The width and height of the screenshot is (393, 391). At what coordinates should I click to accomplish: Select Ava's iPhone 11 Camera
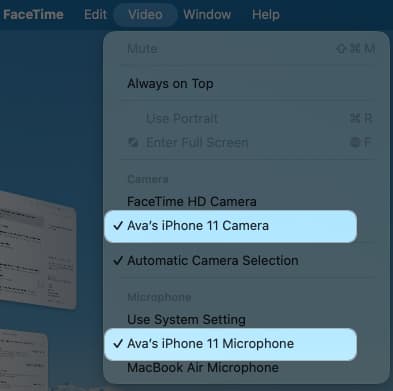230,226
